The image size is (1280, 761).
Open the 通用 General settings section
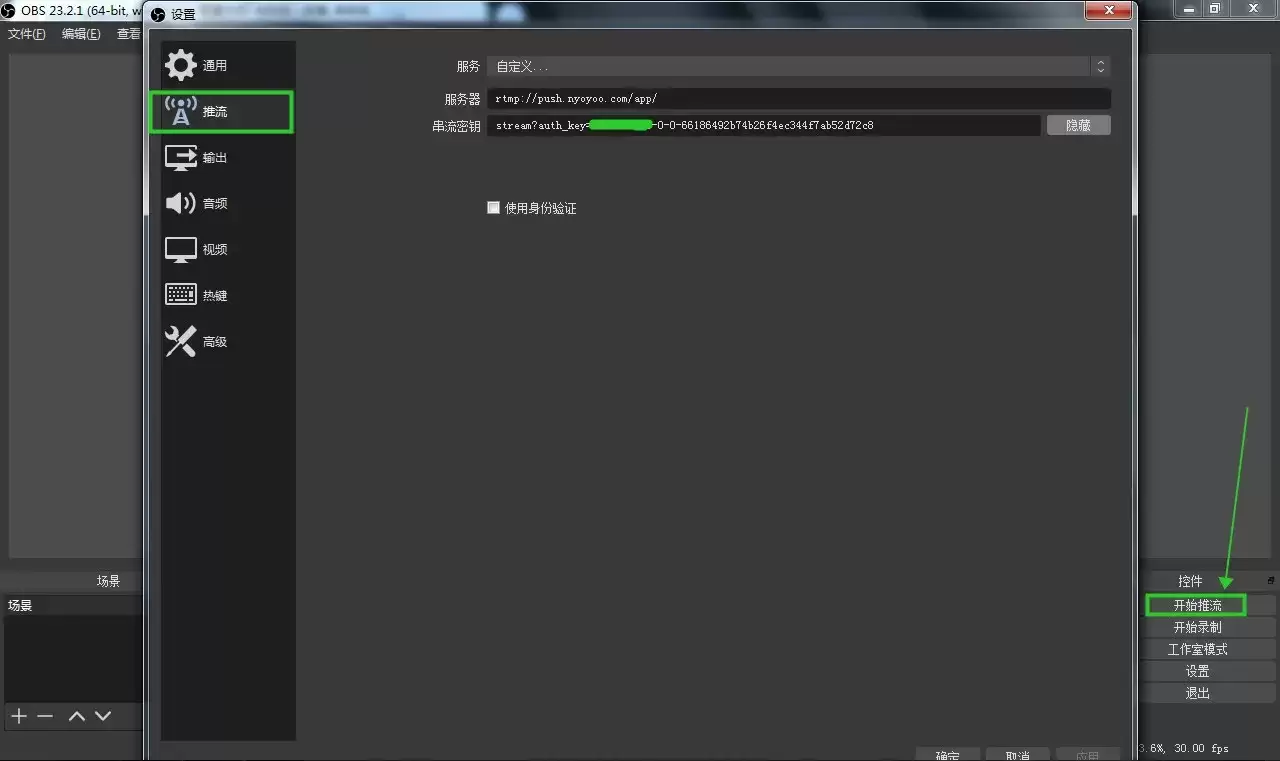pyautogui.click(x=227, y=66)
